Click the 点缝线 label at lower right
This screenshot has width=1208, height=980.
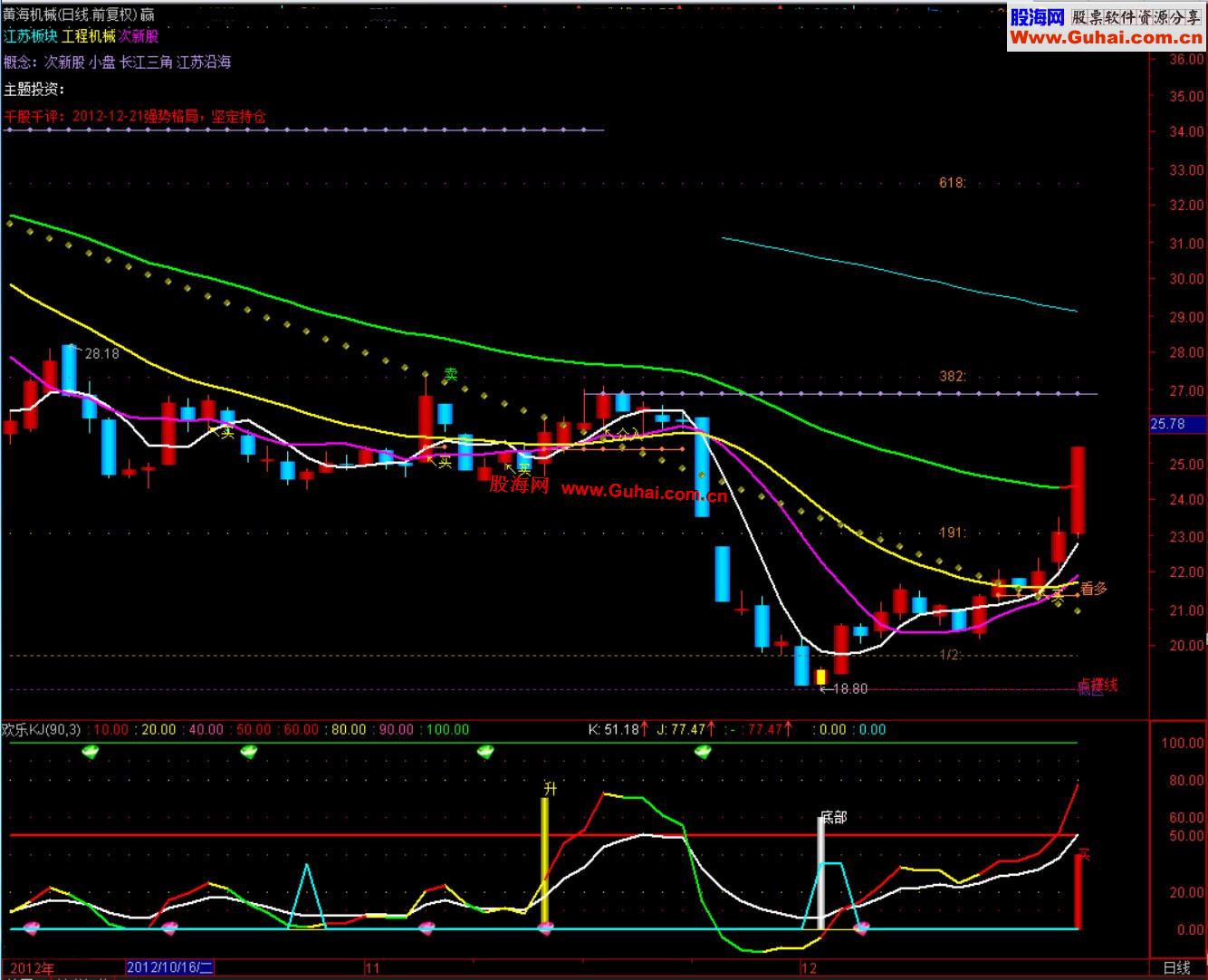[x=1098, y=685]
